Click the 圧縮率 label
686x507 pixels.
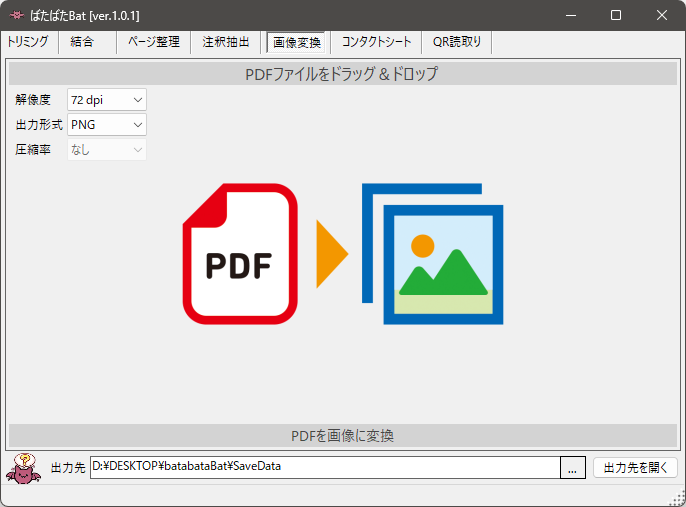tap(33, 150)
